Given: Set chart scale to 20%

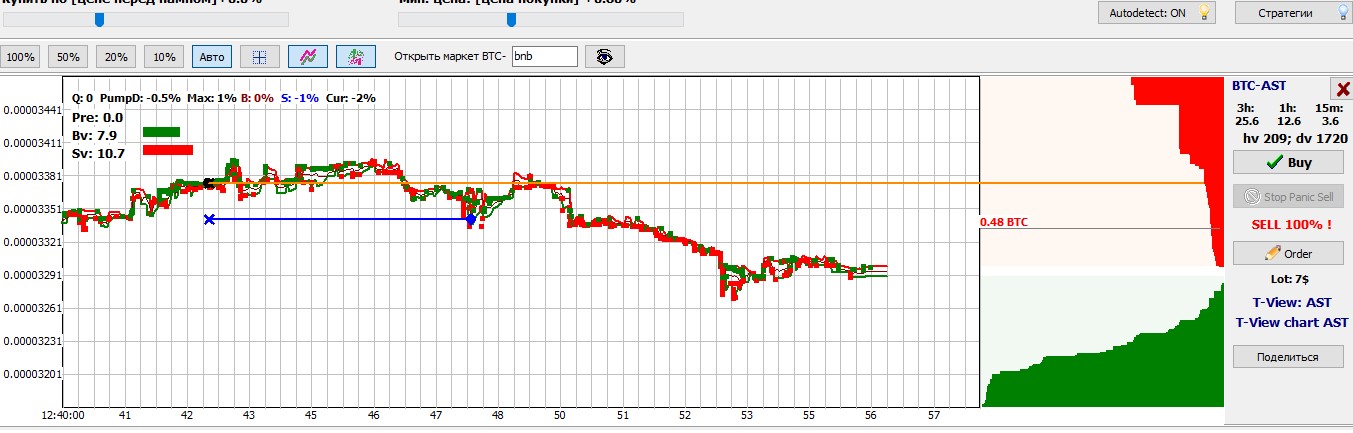Looking at the screenshot, I should [116, 57].
